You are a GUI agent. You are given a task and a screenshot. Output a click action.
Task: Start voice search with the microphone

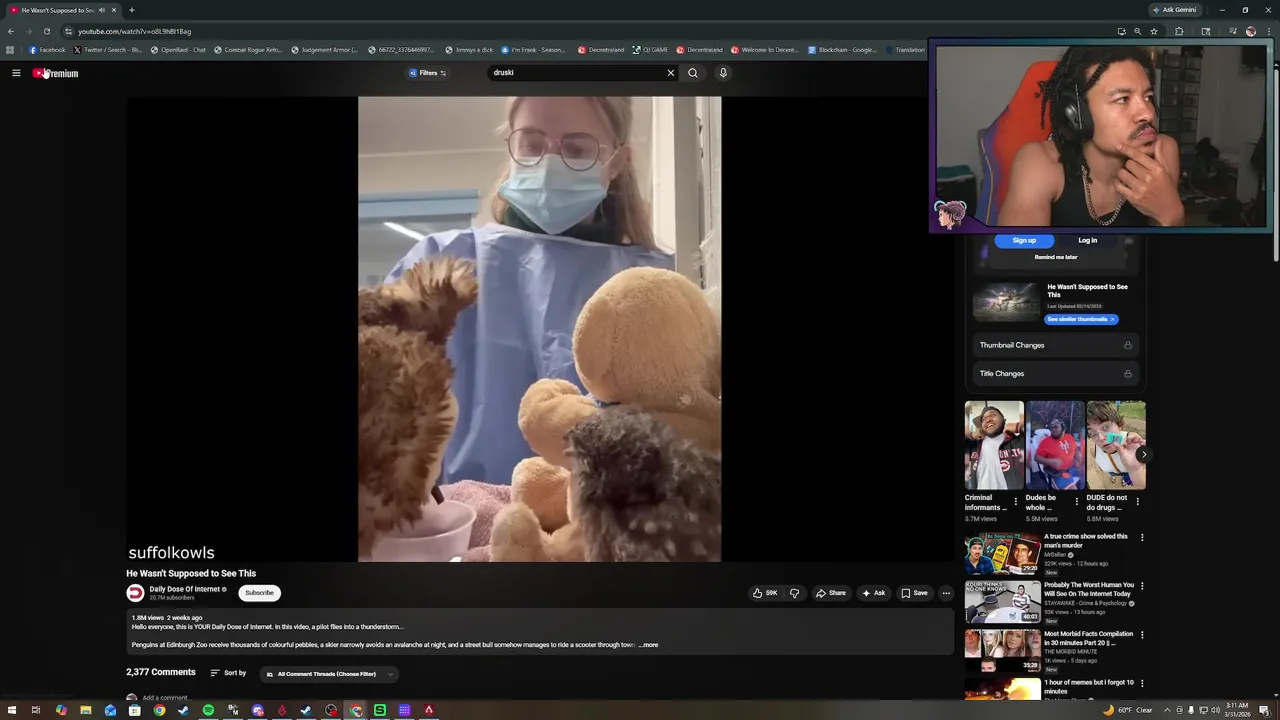point(723,73)
